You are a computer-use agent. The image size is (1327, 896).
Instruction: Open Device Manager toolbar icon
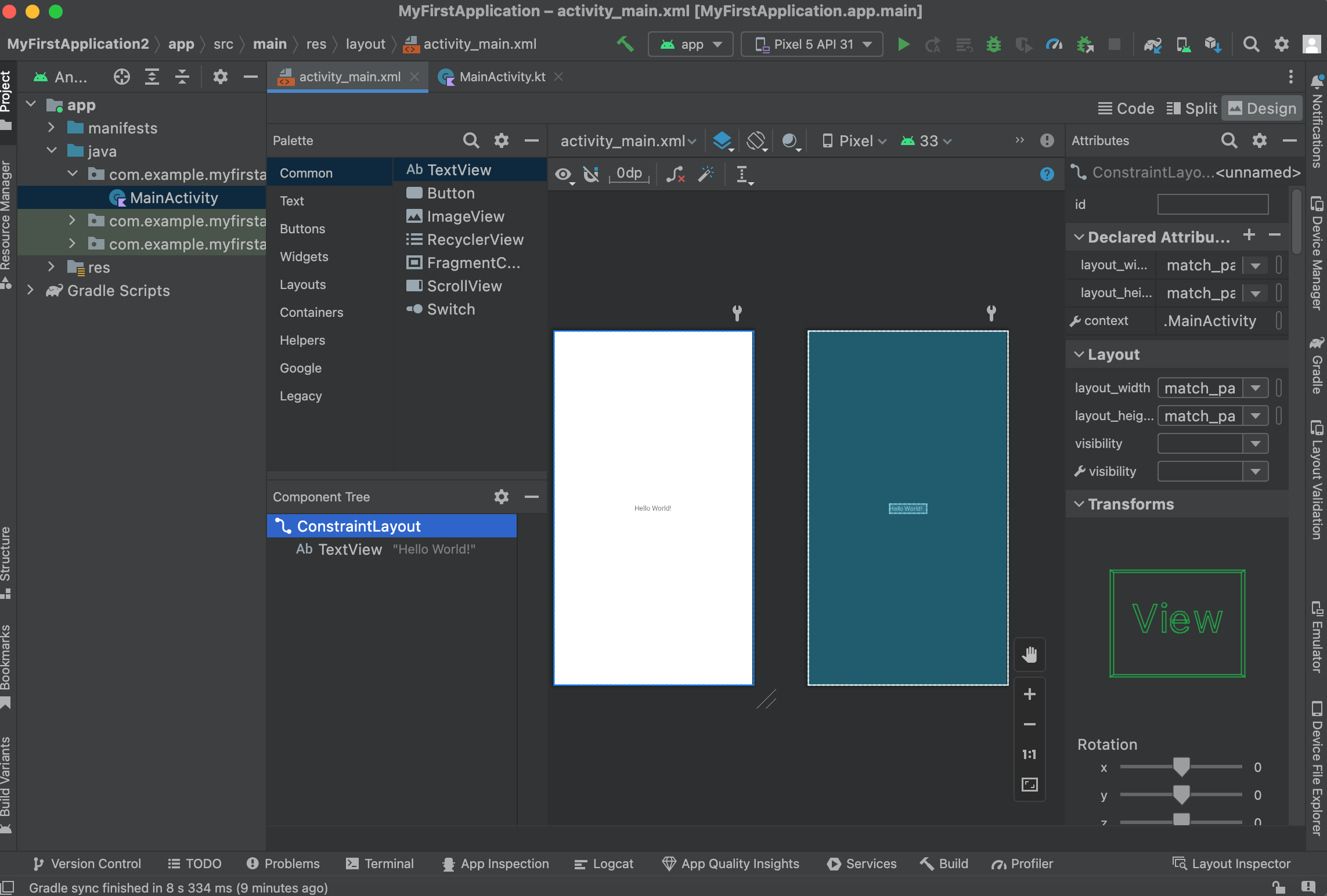coord(1183,44)
